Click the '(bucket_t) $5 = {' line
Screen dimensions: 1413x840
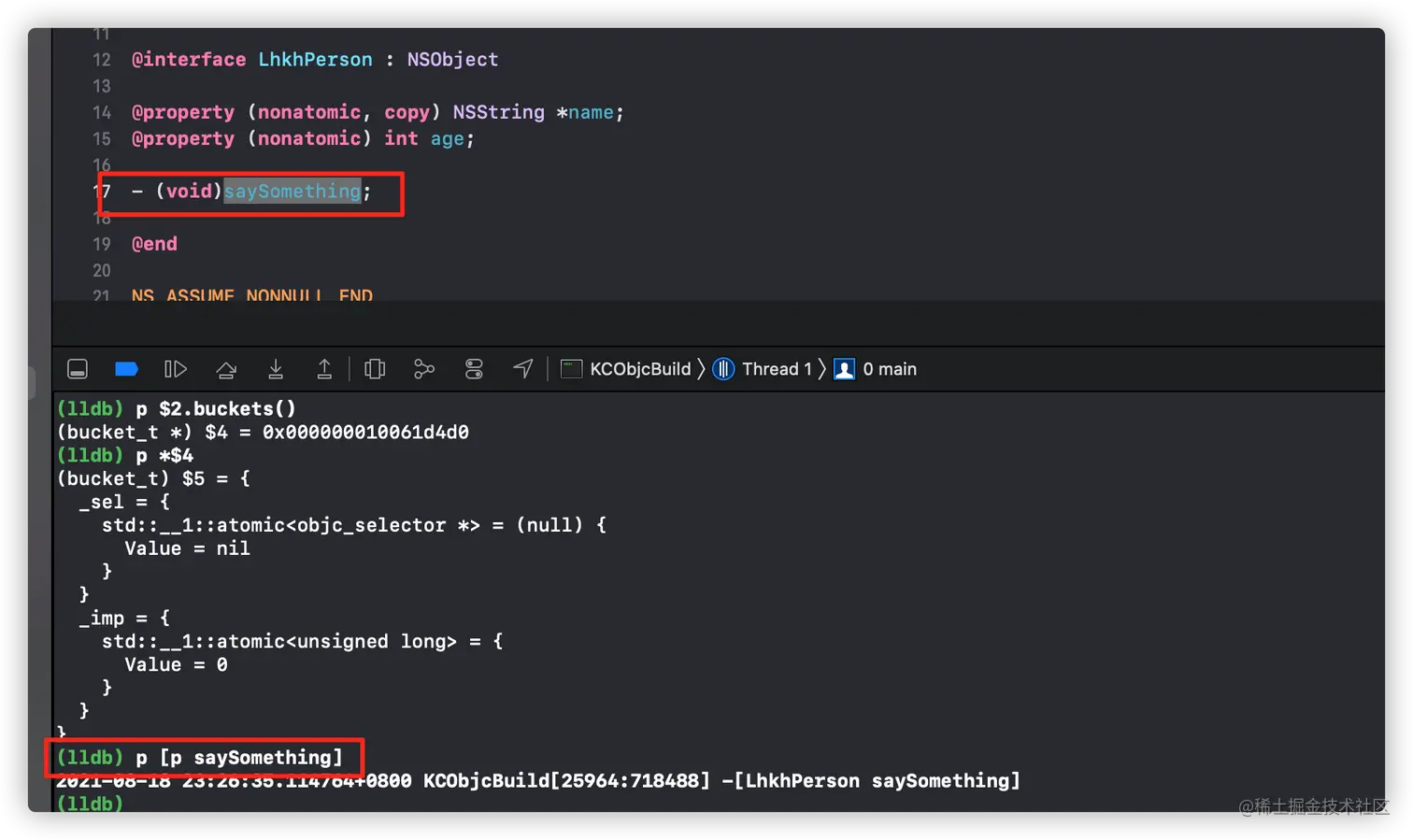tap(153, 479)
